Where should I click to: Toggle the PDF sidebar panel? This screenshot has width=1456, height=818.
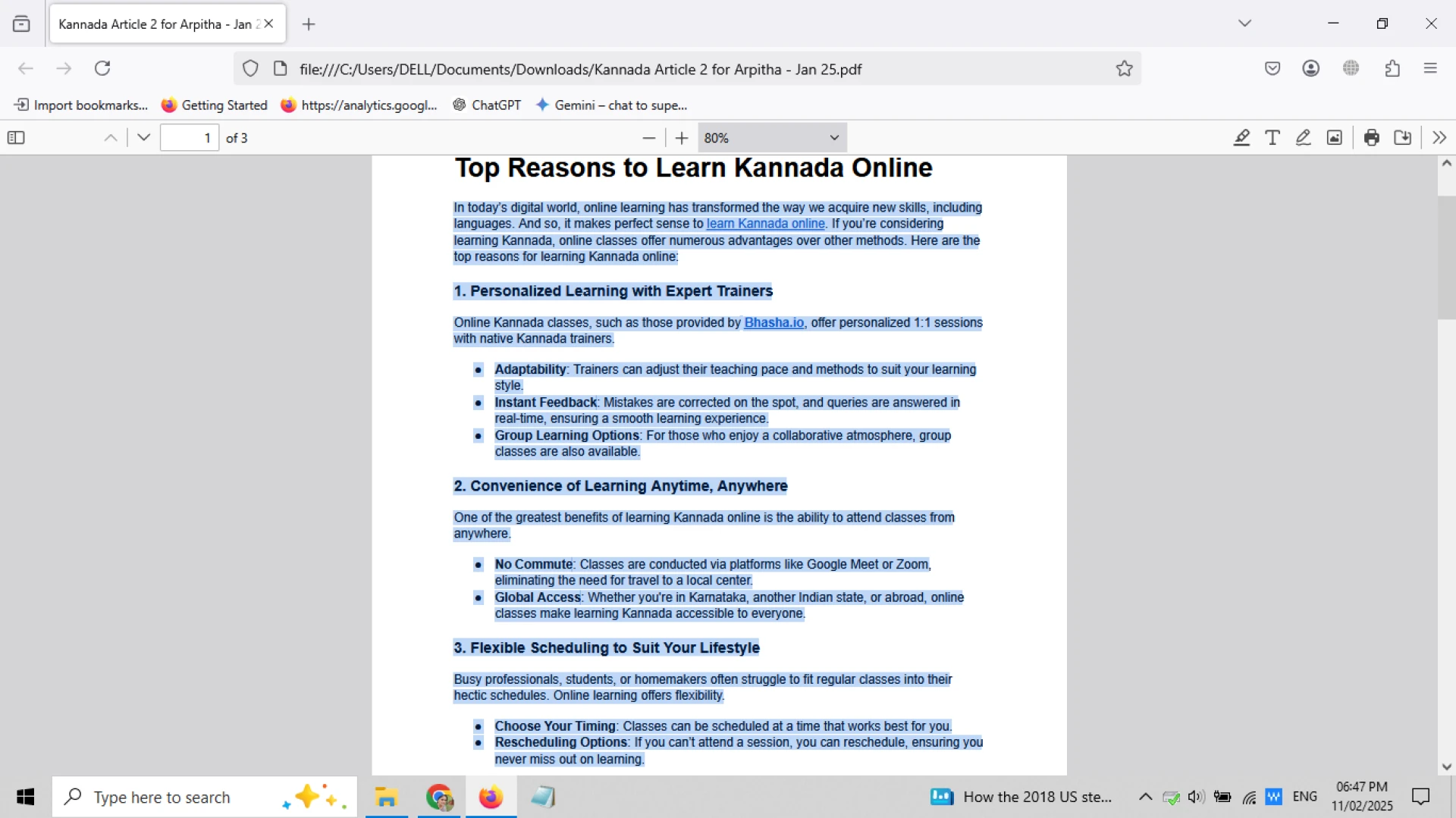tap(15, 137)
